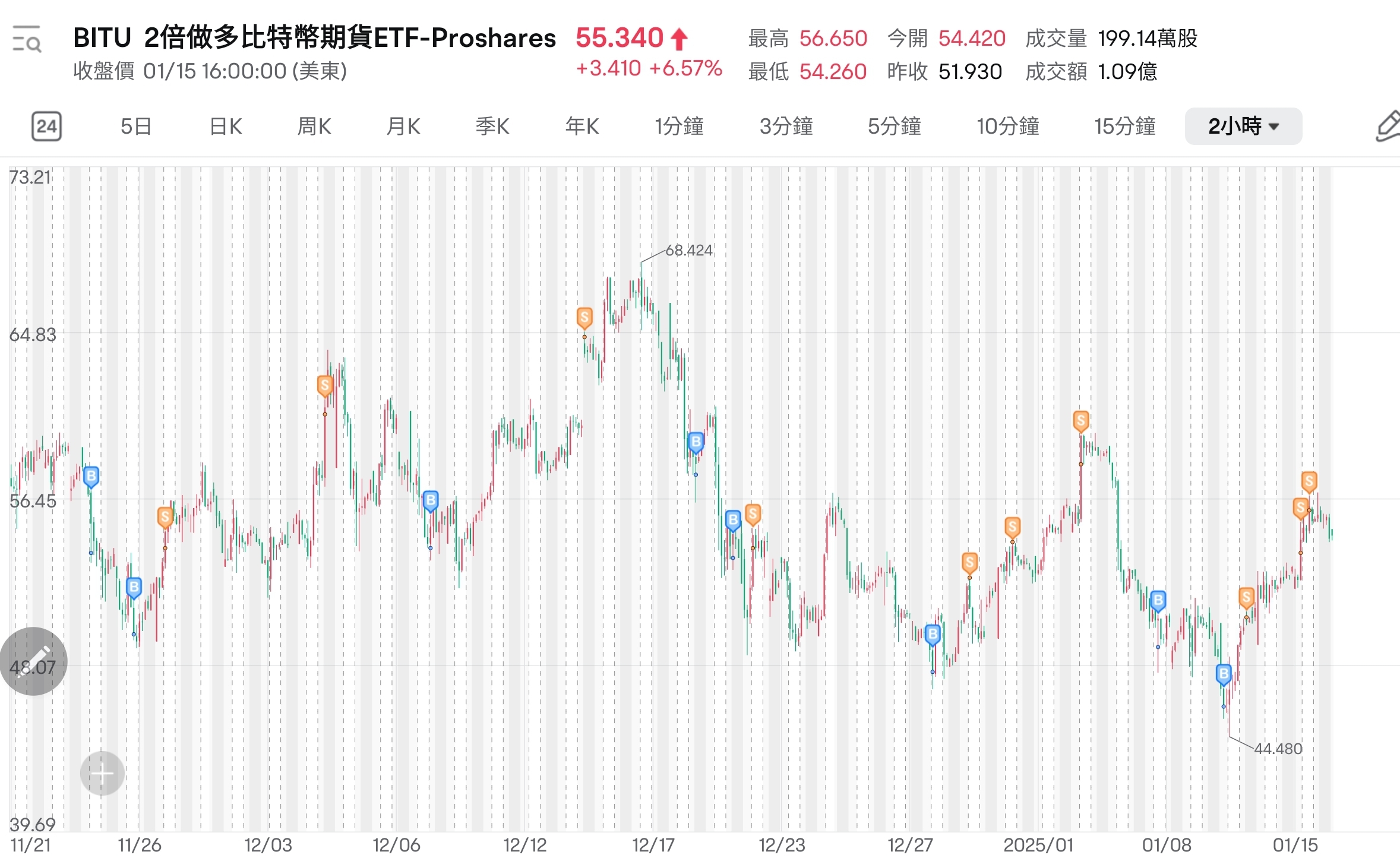The width and height of the screenshot is (1400, 861).
Task: Tap the BITU ETF title
Action: click(x=315, y=38)
